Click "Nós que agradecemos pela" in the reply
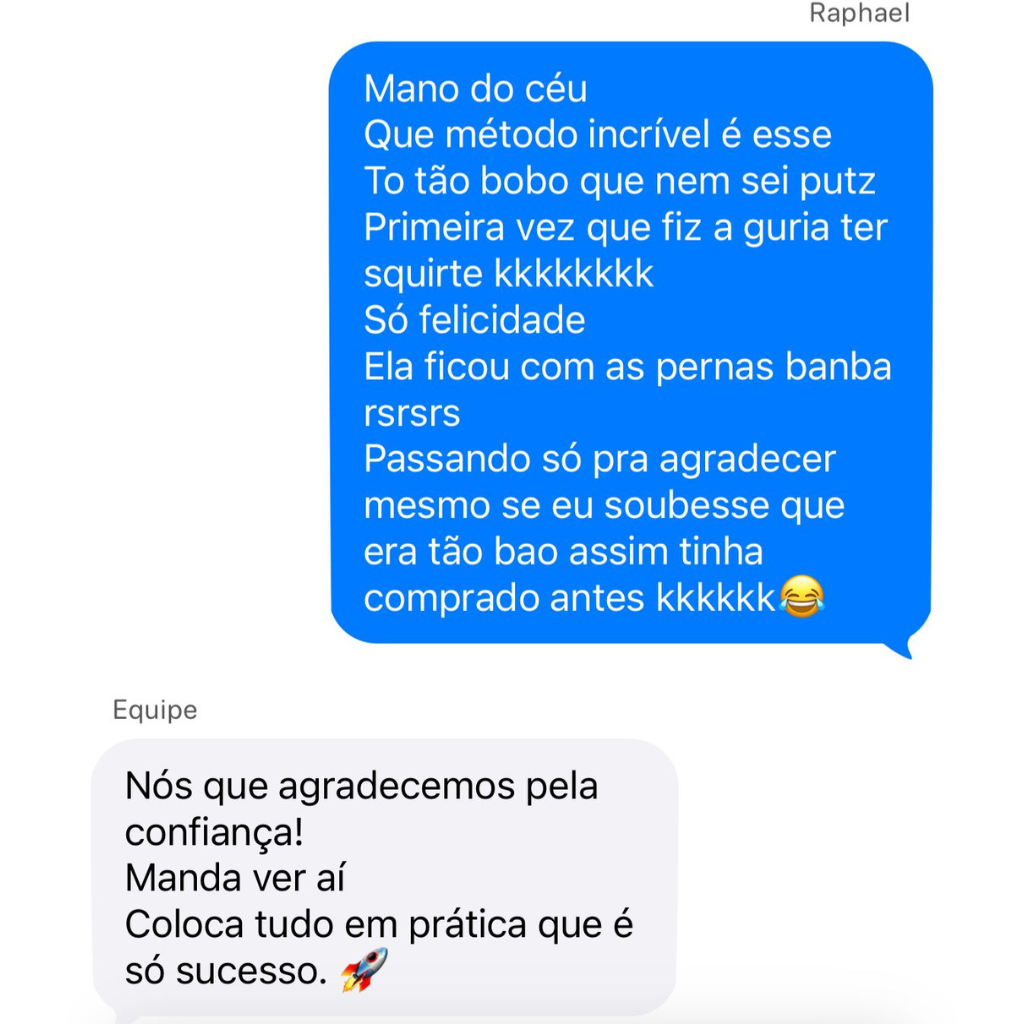Screen dimensions: 1024x1024 coord(361,786)
